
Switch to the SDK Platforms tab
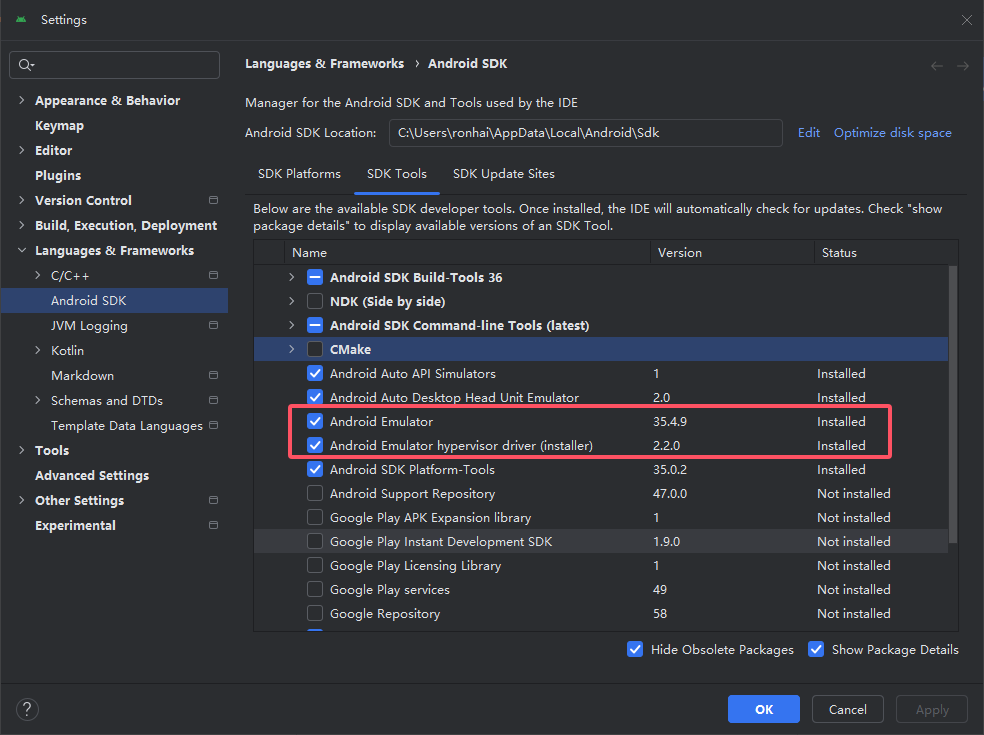(299, 174)
